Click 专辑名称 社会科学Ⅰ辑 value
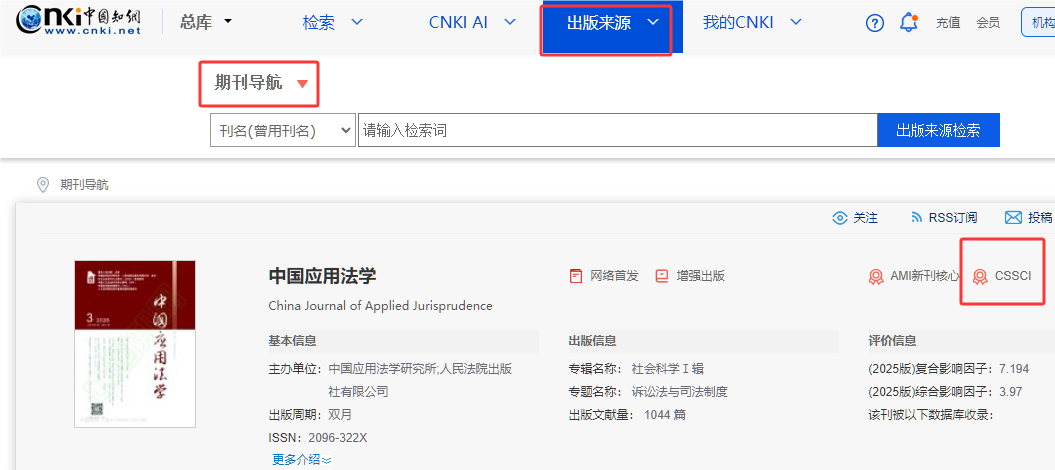Viewport: 1055px width, 470px height. click(x=667, y=369)
